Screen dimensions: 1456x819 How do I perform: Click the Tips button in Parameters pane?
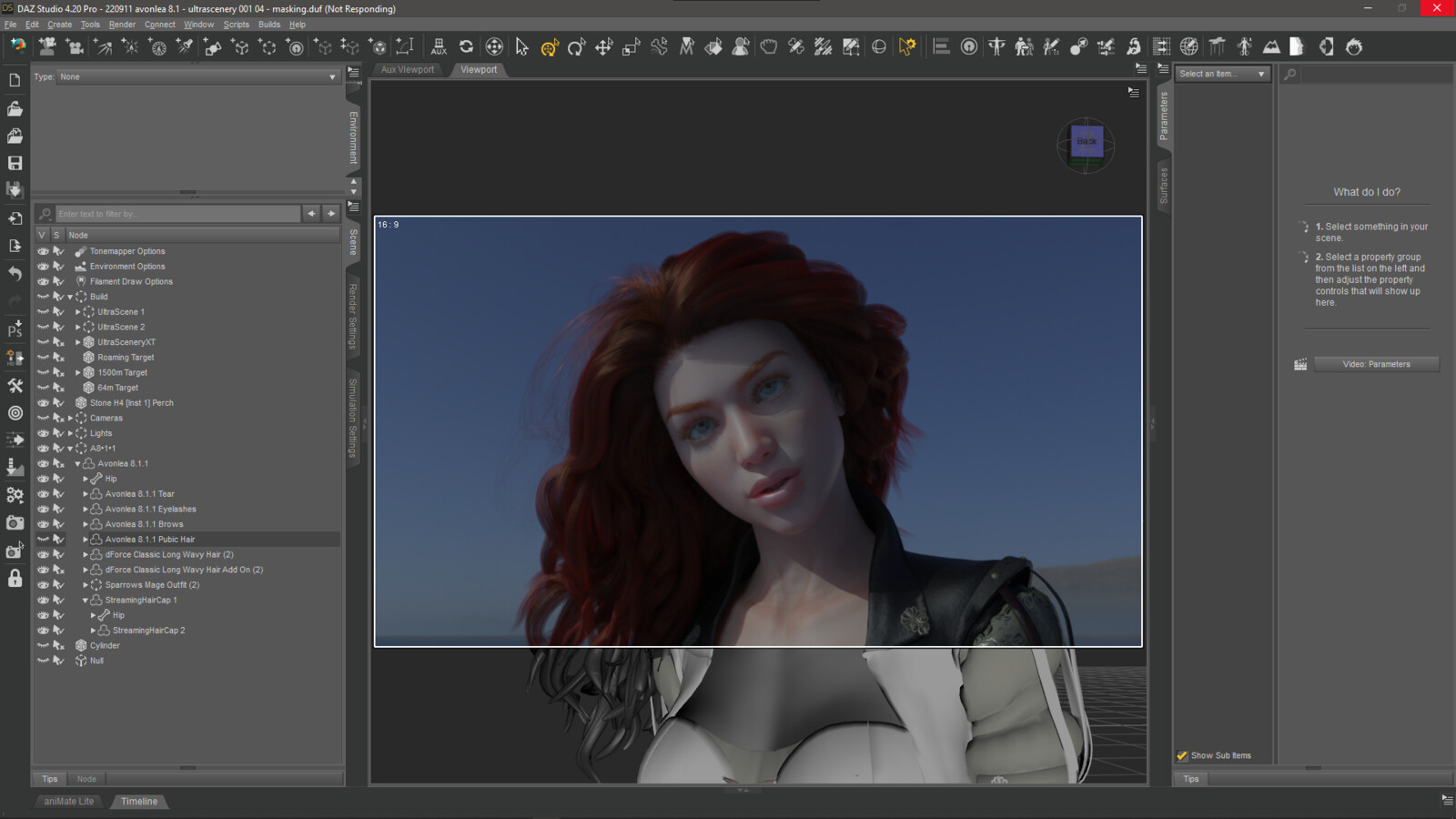[x=1190, y=779]
